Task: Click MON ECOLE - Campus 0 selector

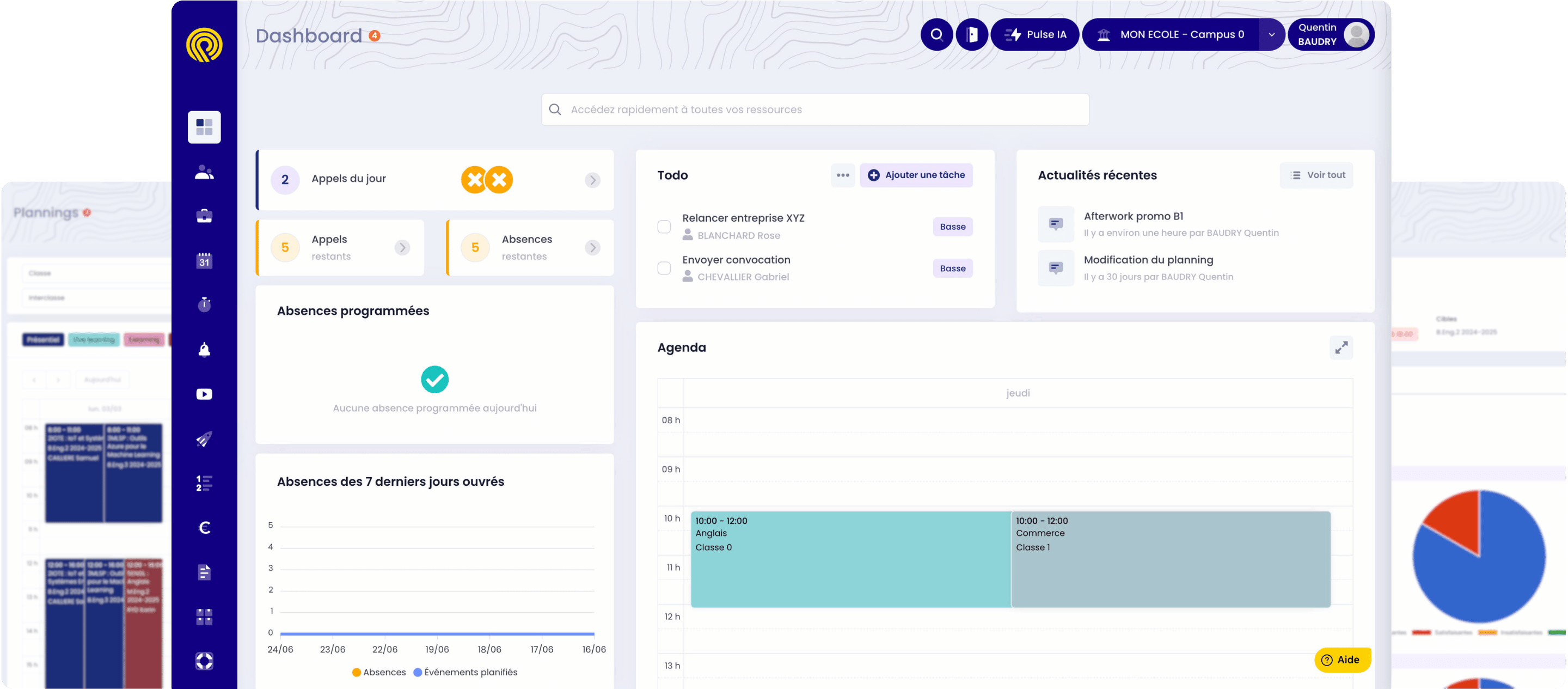Action: [x=1172, y=35]
